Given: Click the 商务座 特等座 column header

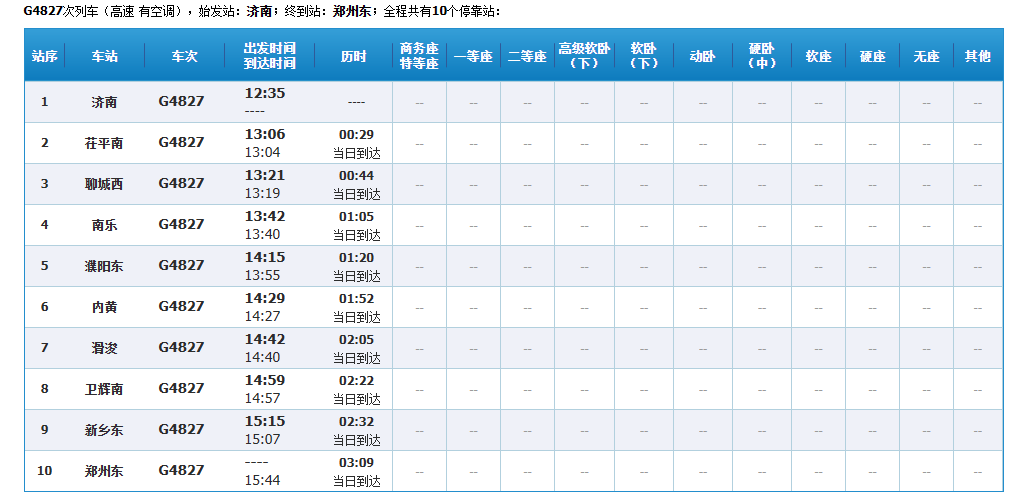Looking at the screenshot, I should pos(419,56).
